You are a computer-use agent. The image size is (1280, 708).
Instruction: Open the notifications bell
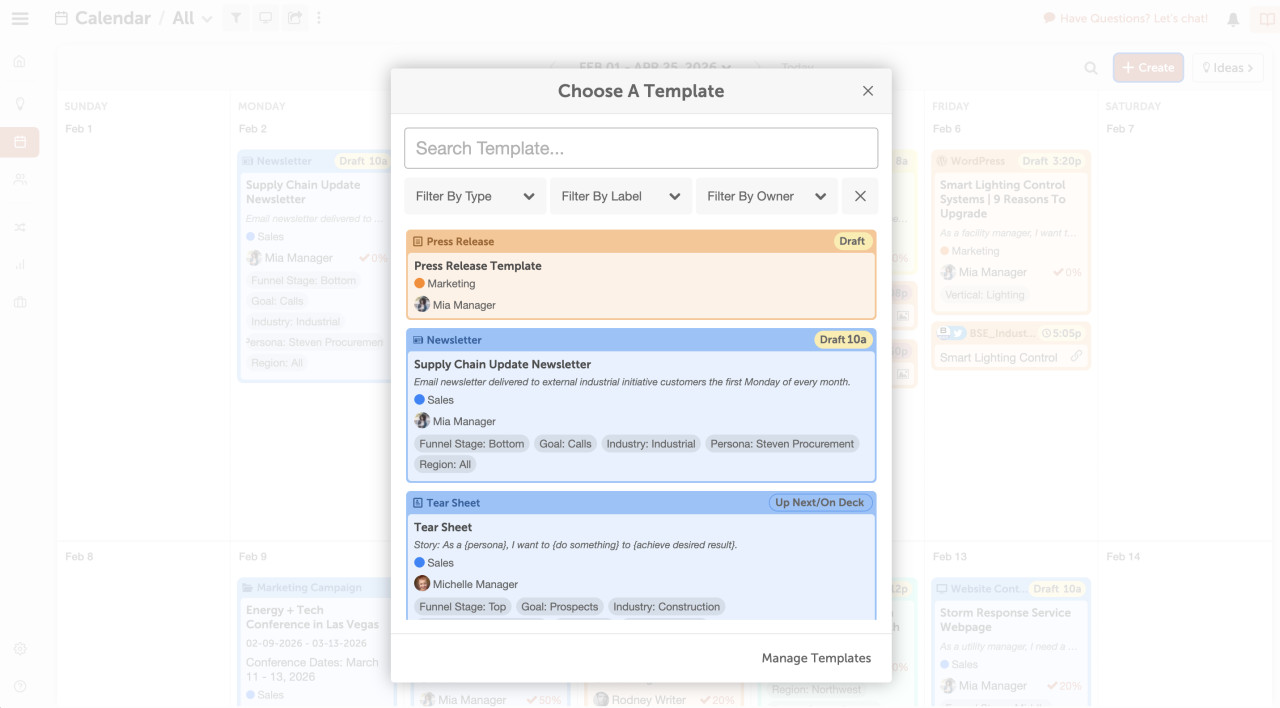click(1233, 19)
